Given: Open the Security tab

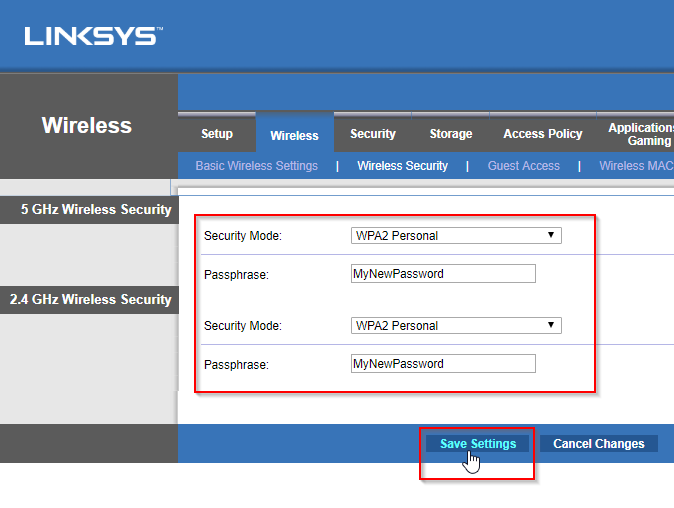Looking at the screenshot, I should pyautogui.click(x=373, y=133).
